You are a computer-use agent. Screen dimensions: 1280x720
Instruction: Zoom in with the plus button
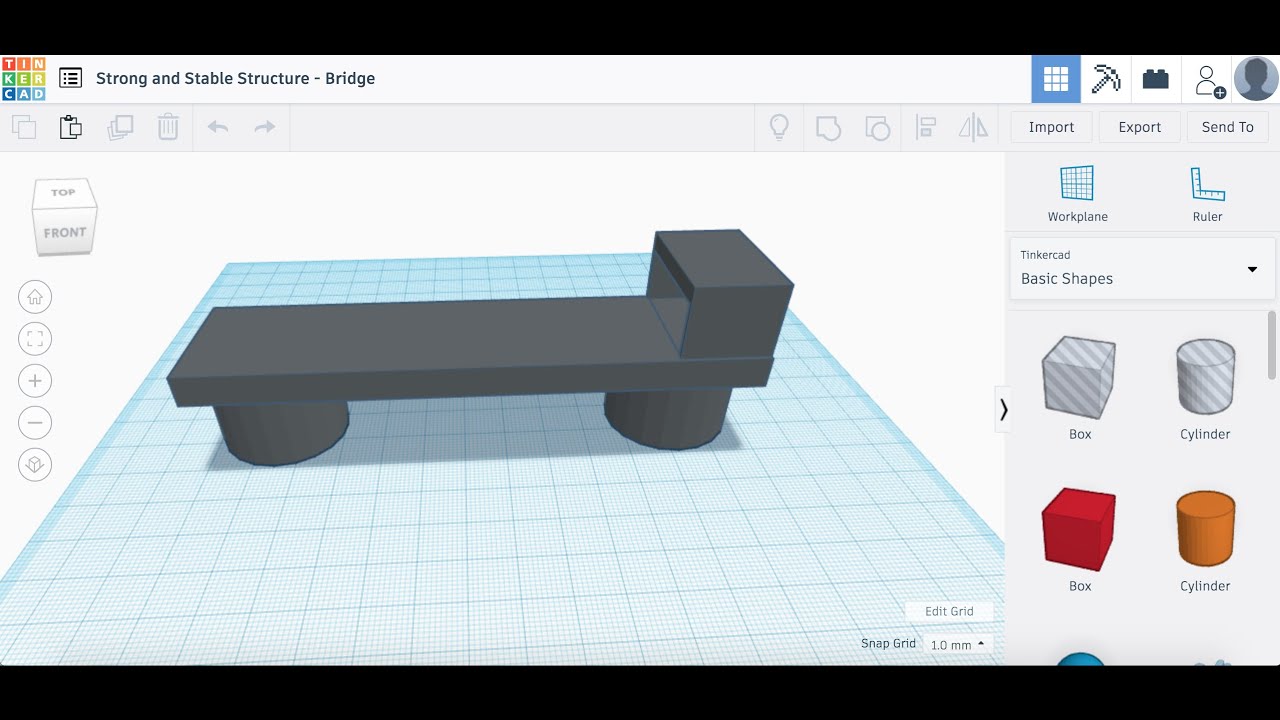35,381
